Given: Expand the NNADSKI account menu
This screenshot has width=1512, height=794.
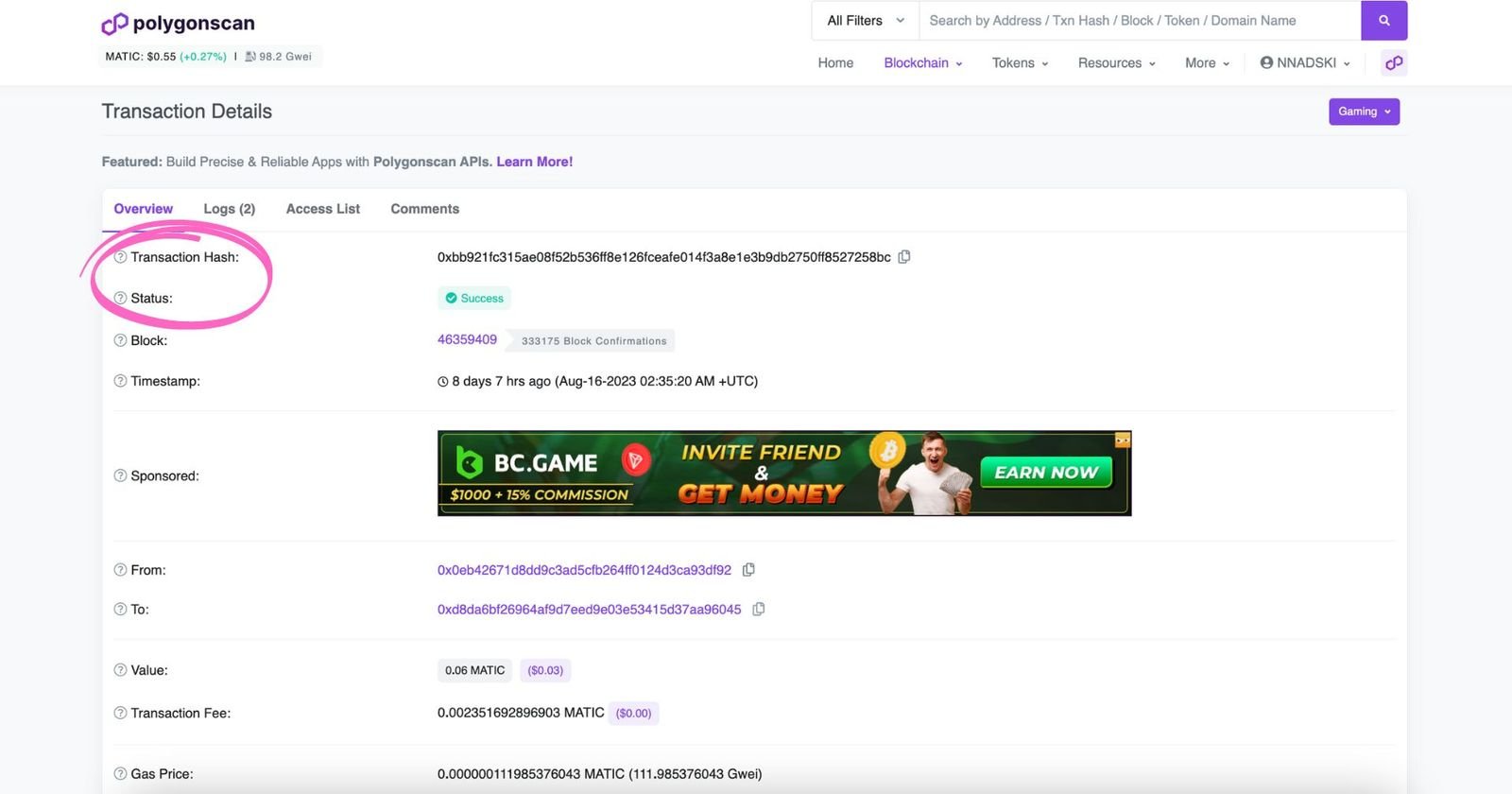Looking at the screenshot, I should pos(1305,63).
